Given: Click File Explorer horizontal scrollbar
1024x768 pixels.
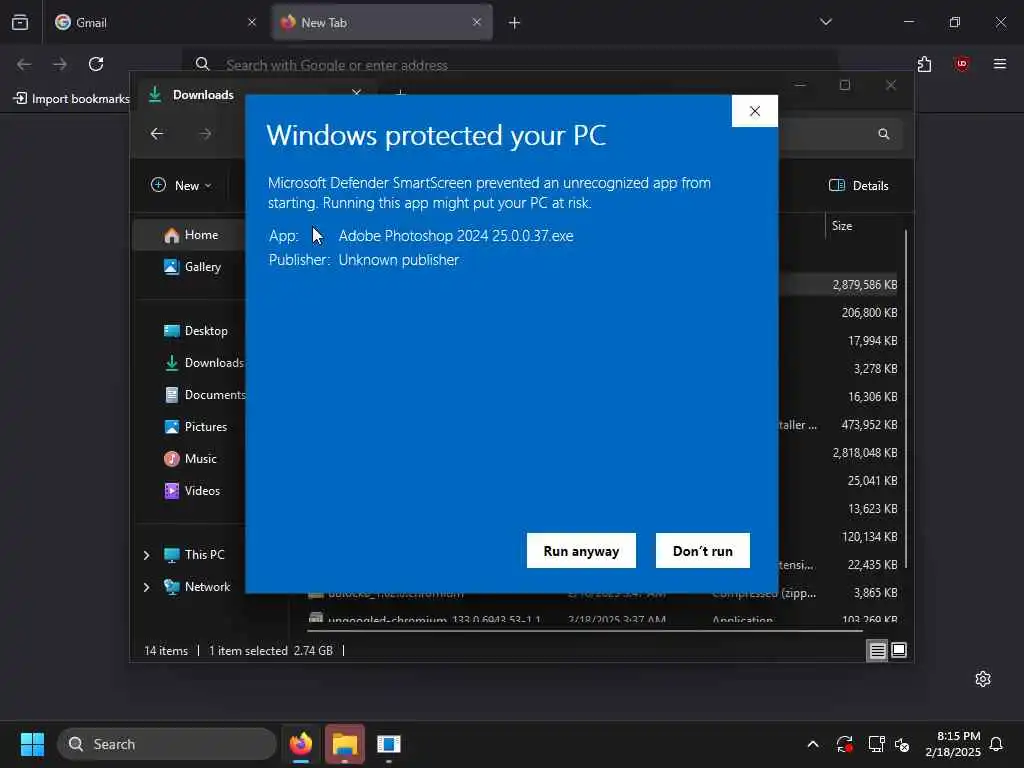Looking at the screenshot, I should pos(584,631).
